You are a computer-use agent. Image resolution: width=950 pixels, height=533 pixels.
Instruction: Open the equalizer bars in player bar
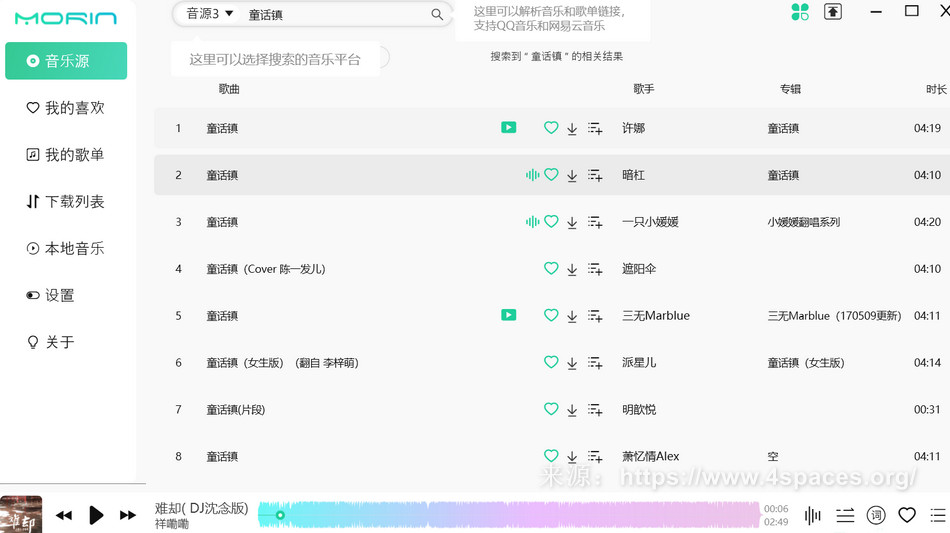point(813,515)
